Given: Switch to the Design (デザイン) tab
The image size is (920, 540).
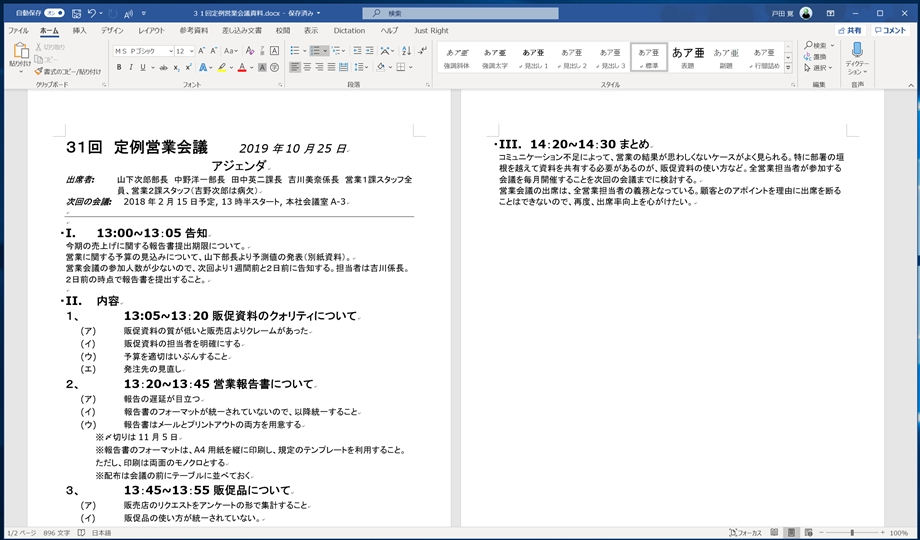Looking at the screenshot, I should pos(112,31).
